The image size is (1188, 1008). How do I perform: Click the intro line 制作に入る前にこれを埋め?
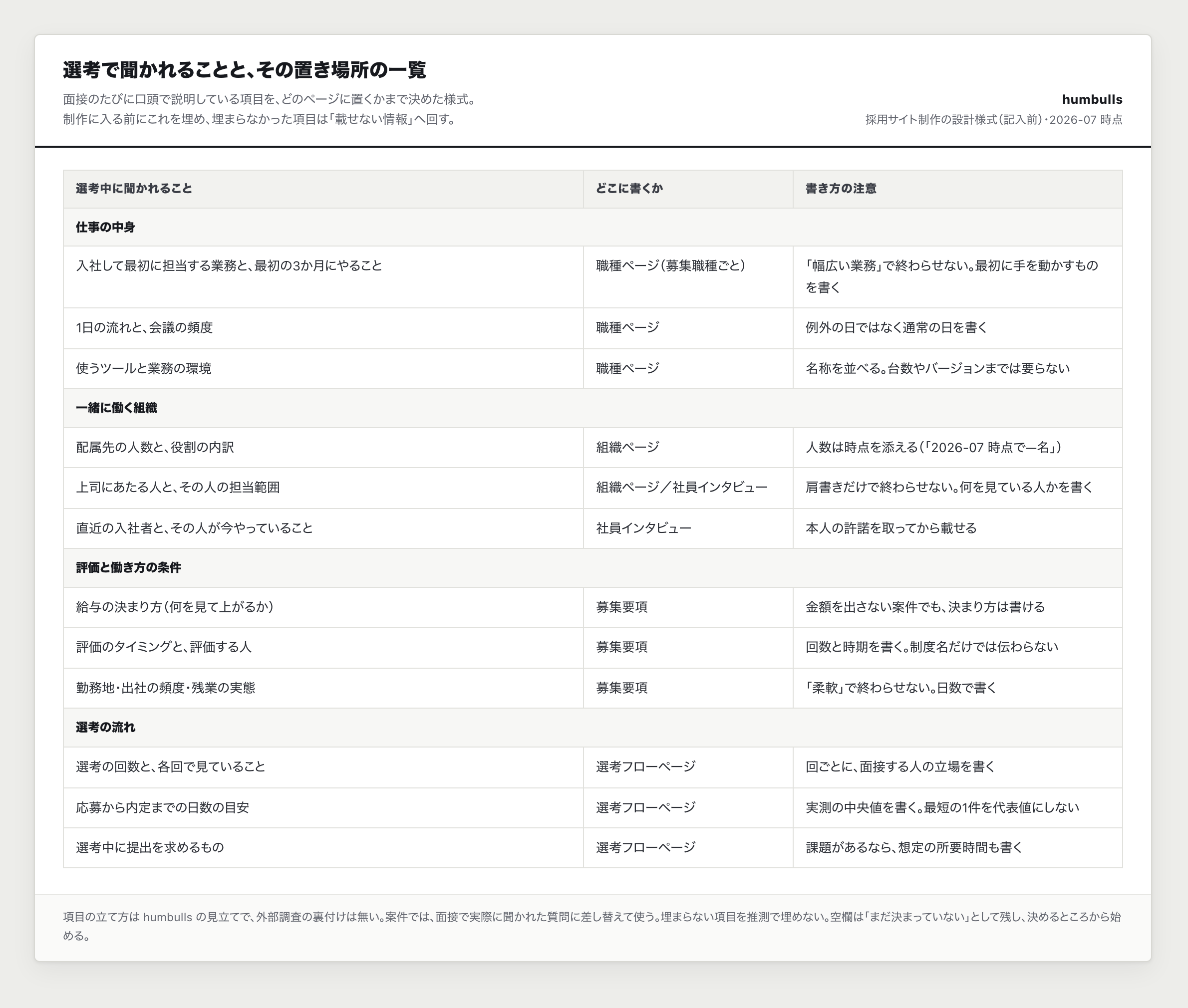[x=259, y=119]
